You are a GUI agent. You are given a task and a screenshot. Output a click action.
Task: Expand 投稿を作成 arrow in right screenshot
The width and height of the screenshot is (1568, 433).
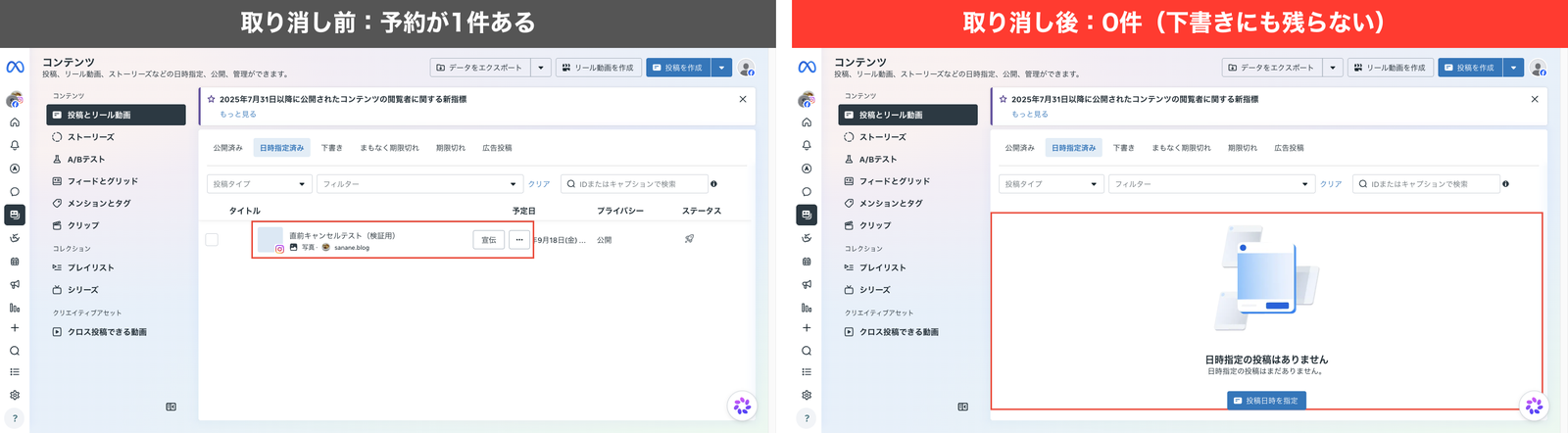coord(1513,68)
